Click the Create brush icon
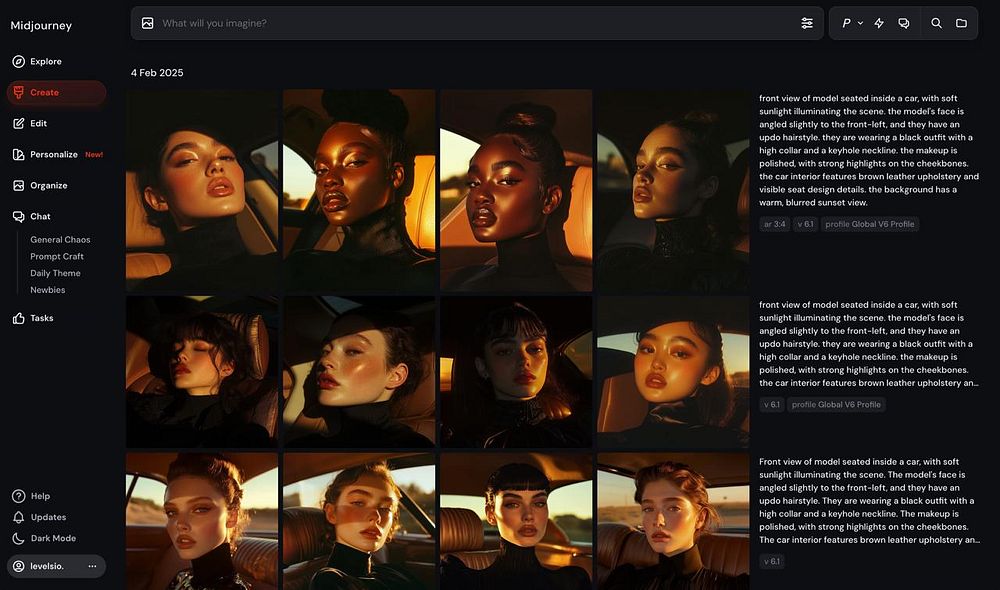 (x=18, y=92)
